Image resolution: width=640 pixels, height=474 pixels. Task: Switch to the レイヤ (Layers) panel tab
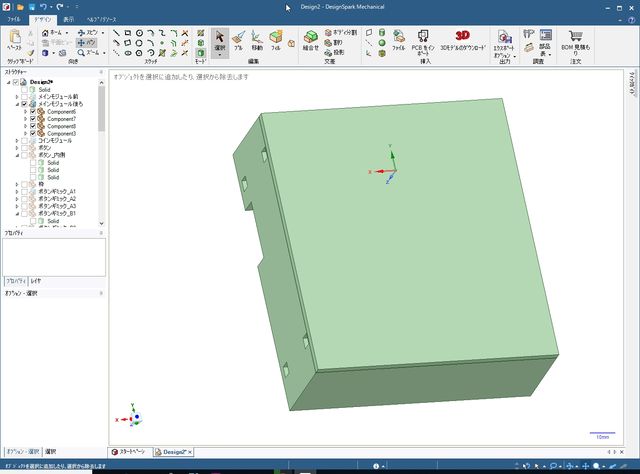[x=36, y=281]
